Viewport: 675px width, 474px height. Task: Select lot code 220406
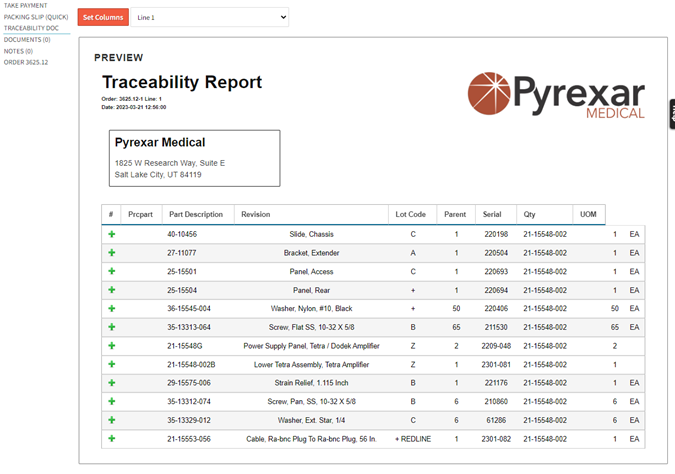point(496,308)
